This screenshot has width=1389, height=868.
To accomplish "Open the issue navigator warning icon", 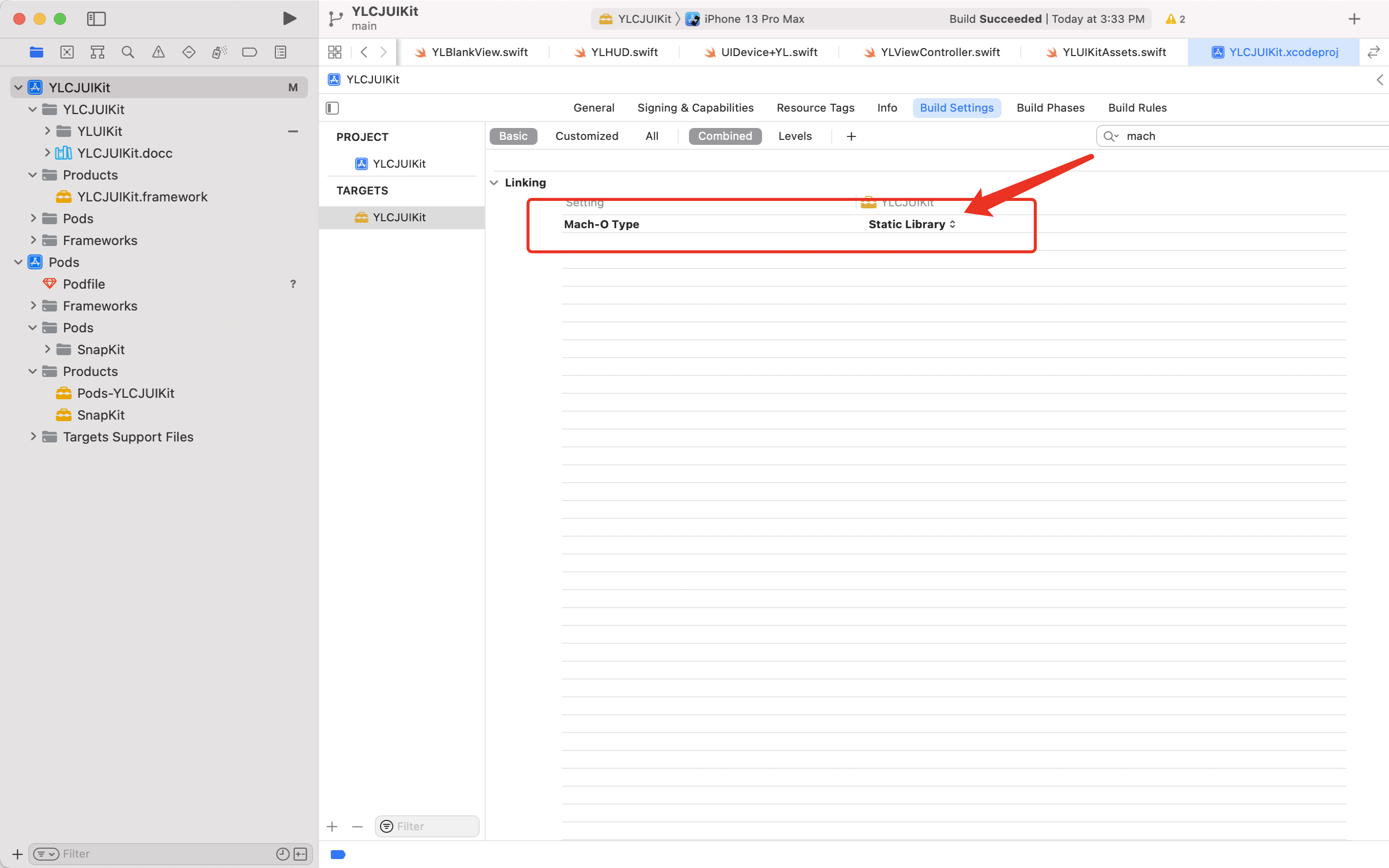I will [x=158, y=52].
